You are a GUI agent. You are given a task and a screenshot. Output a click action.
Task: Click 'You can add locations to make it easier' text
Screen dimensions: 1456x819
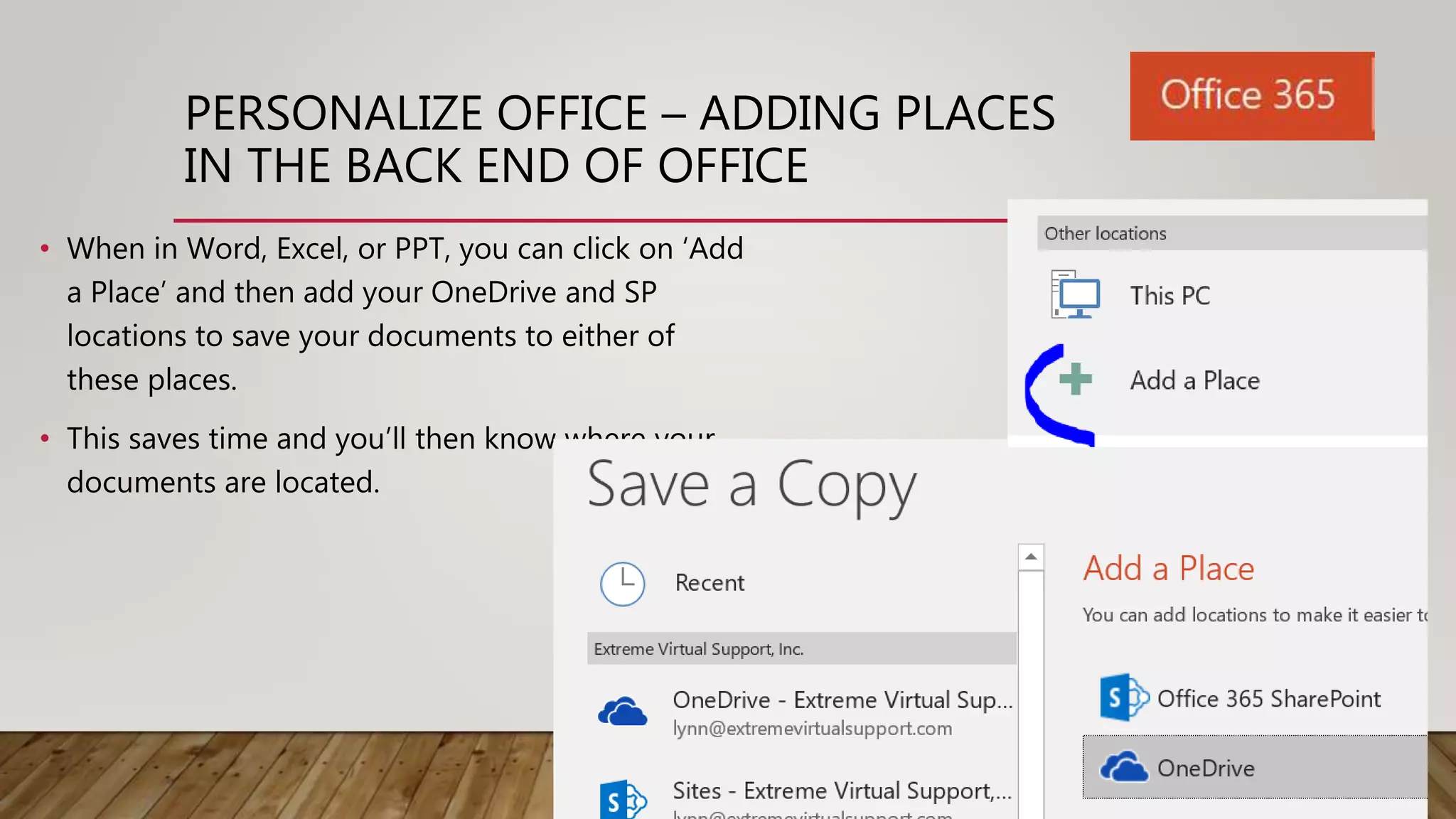click(x=1255, y=615)
